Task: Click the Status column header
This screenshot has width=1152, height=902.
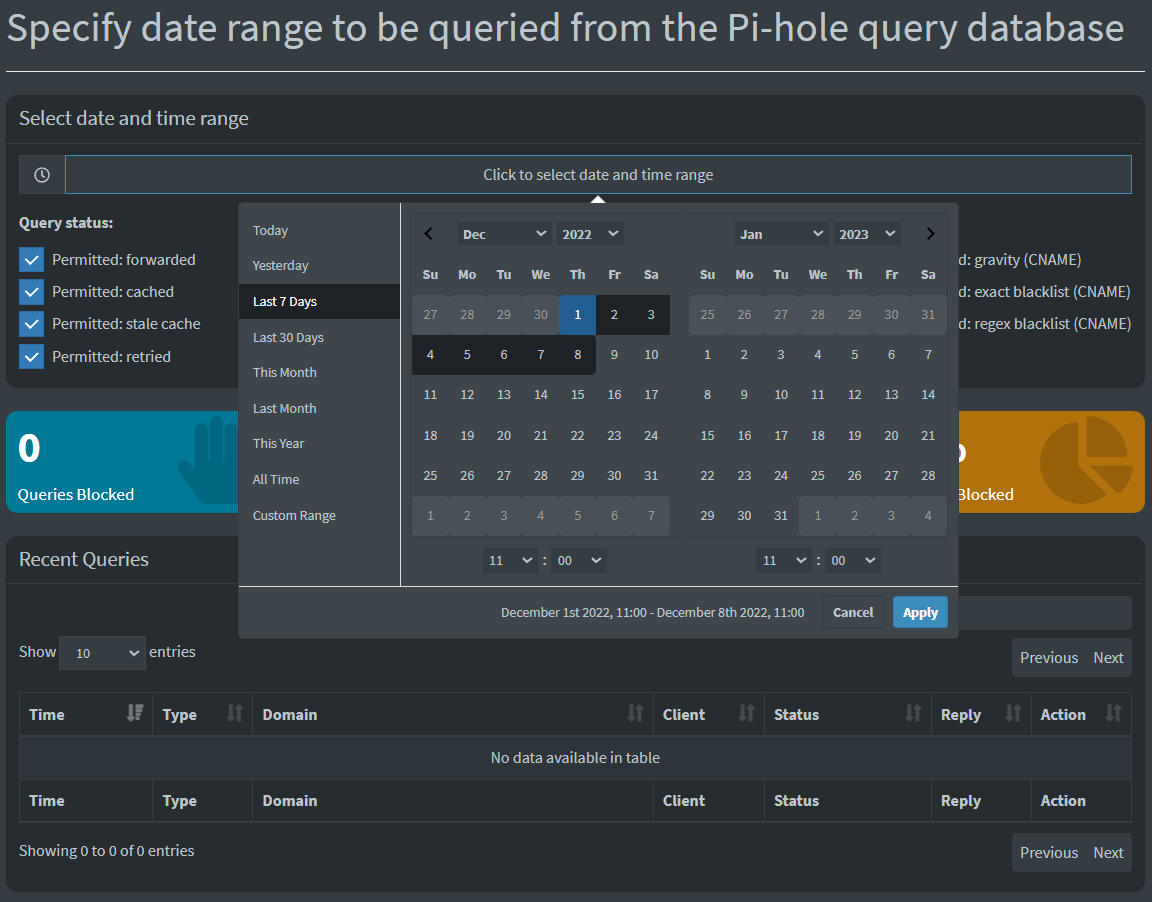Action: coord(848,715)
